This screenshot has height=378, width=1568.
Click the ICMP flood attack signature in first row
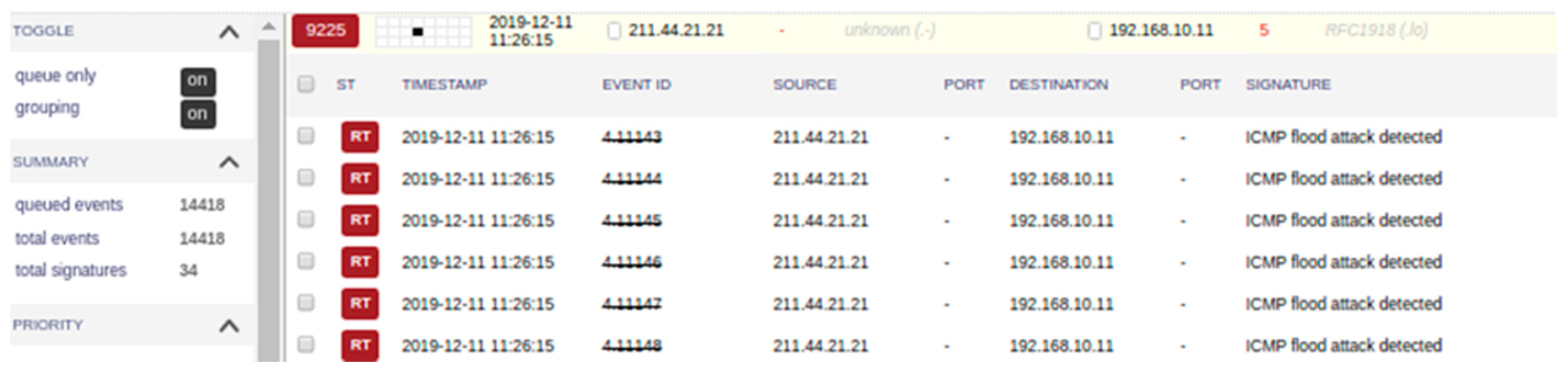click(x=1343, y=137)
